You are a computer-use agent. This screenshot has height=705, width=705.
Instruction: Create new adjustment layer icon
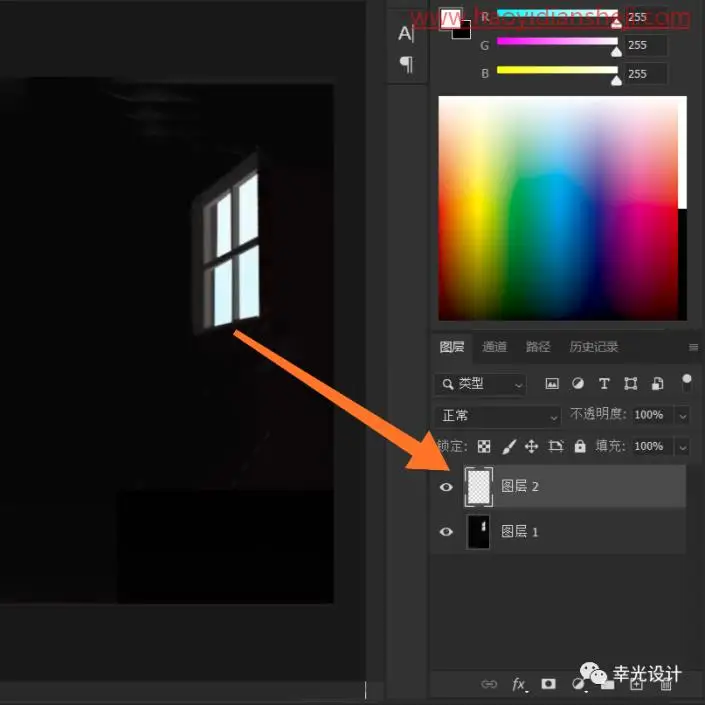pyautogui.click(x=578, y=684)
